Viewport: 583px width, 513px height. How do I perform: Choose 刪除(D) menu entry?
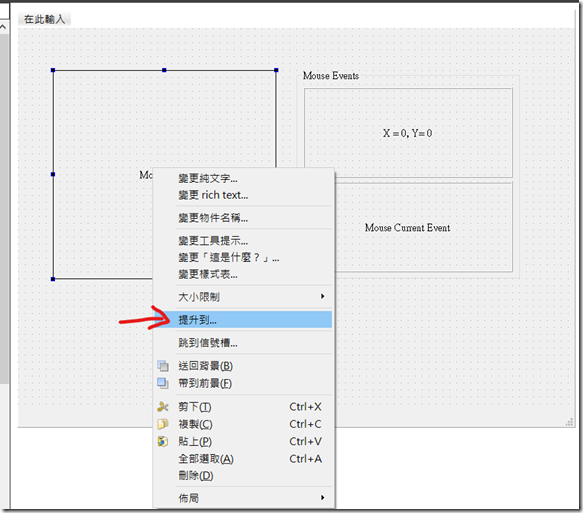(x=244, y=475)
